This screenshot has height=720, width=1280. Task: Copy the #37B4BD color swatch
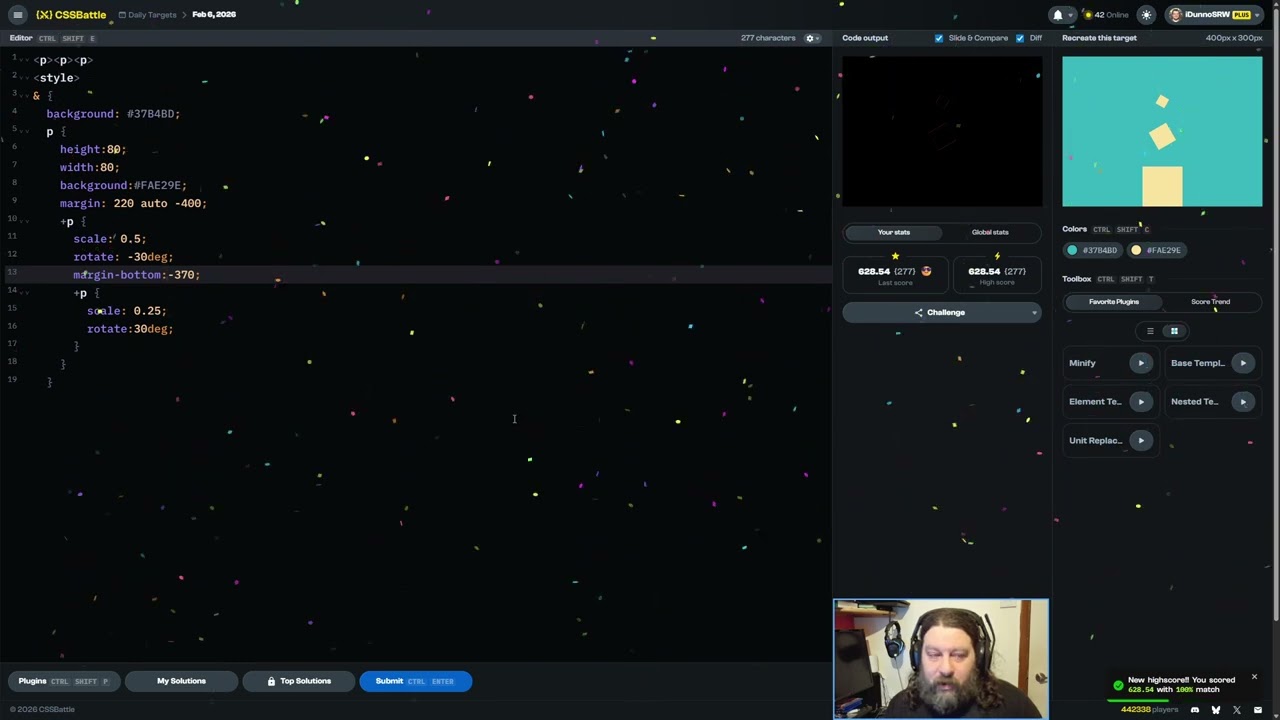1091,250
